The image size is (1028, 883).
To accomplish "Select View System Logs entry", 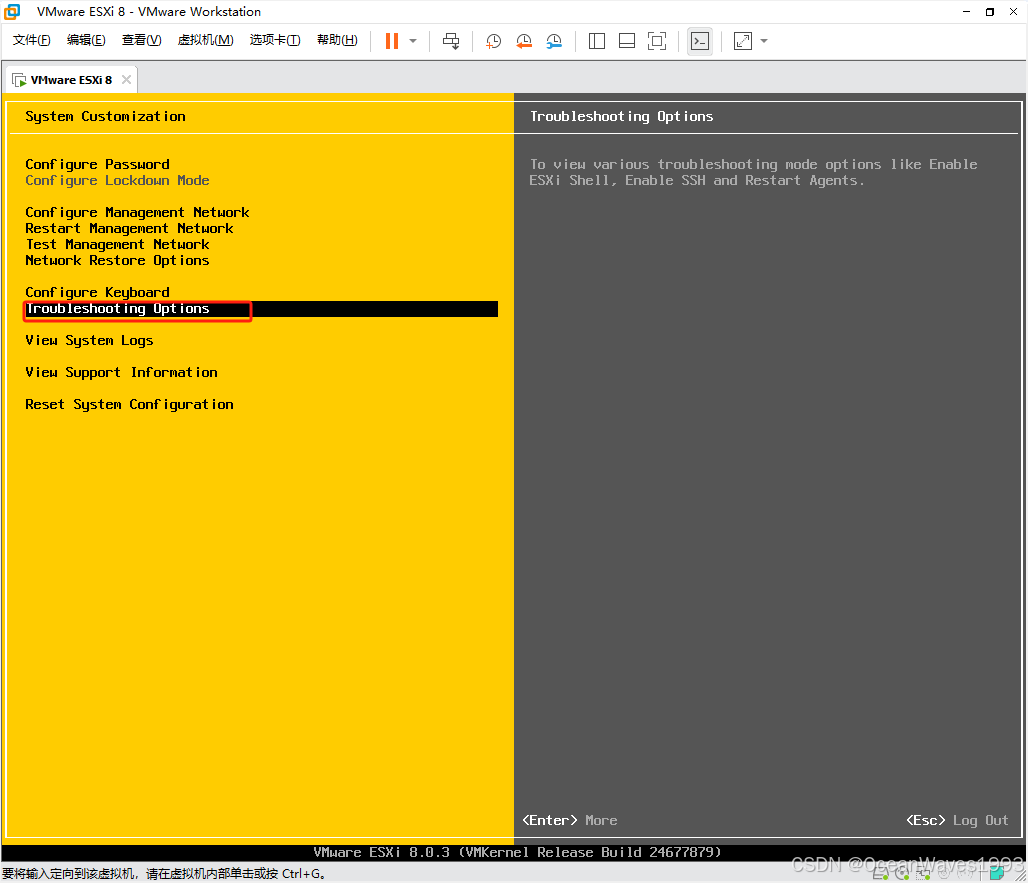I will pos(89,340).
